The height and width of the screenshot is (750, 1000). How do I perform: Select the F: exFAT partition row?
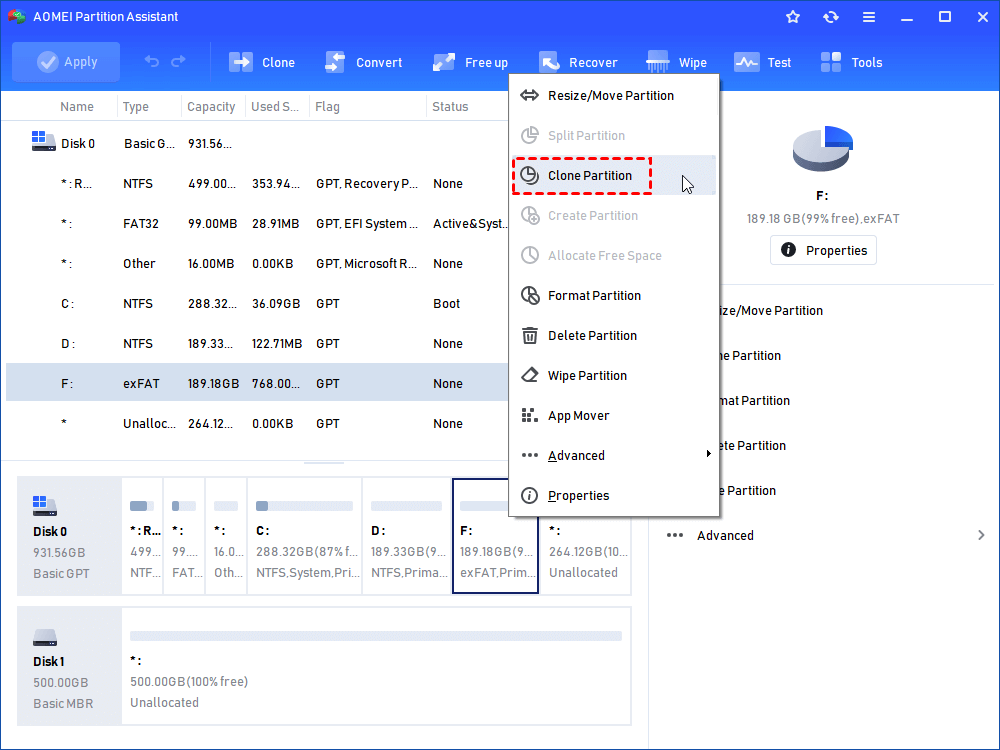coord(257,383)
